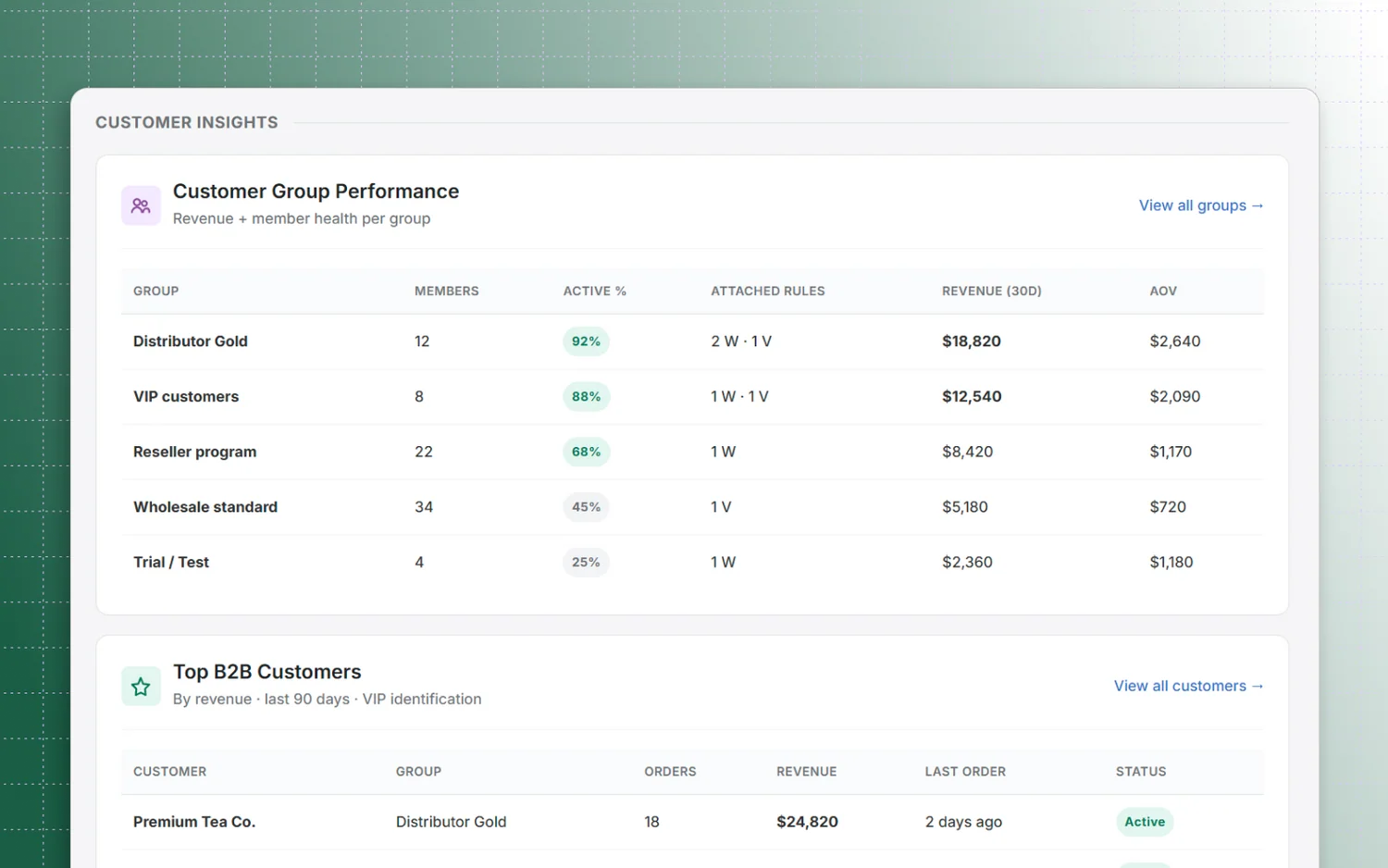Click the Top B2B Customers title
1388x868 pixels.
pyautogui.click(x=267, y=672)
